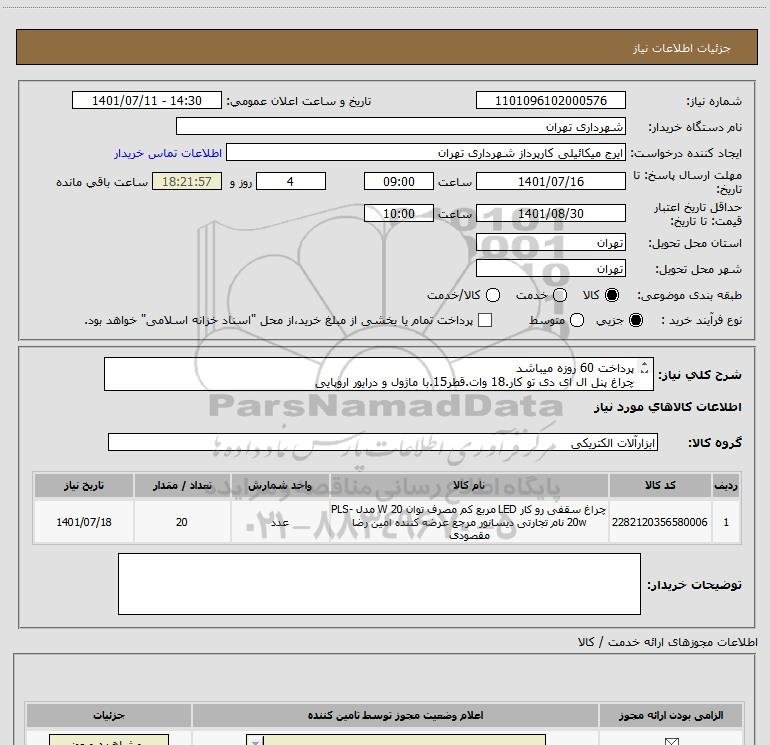Click the response time field 09:00
The image size is (770, 745).
(399, 181)
